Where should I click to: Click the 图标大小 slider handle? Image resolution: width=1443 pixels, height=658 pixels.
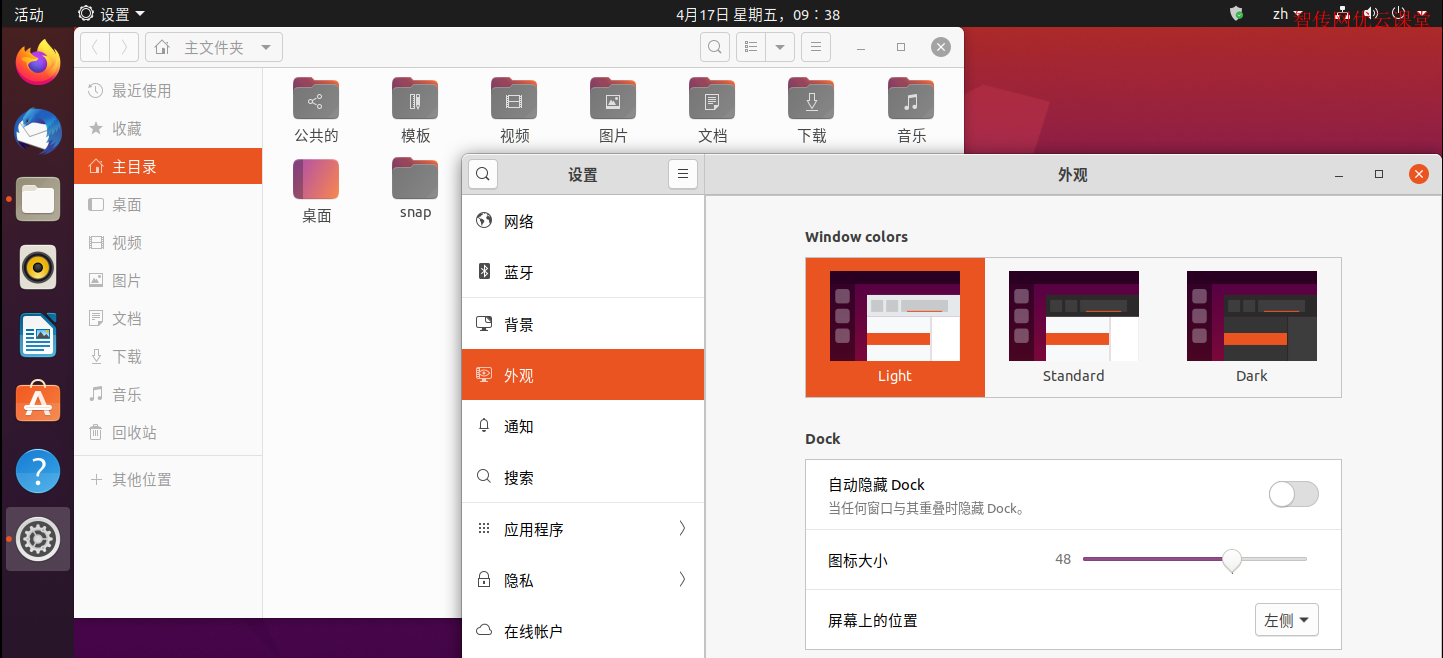click(1232, 560)
